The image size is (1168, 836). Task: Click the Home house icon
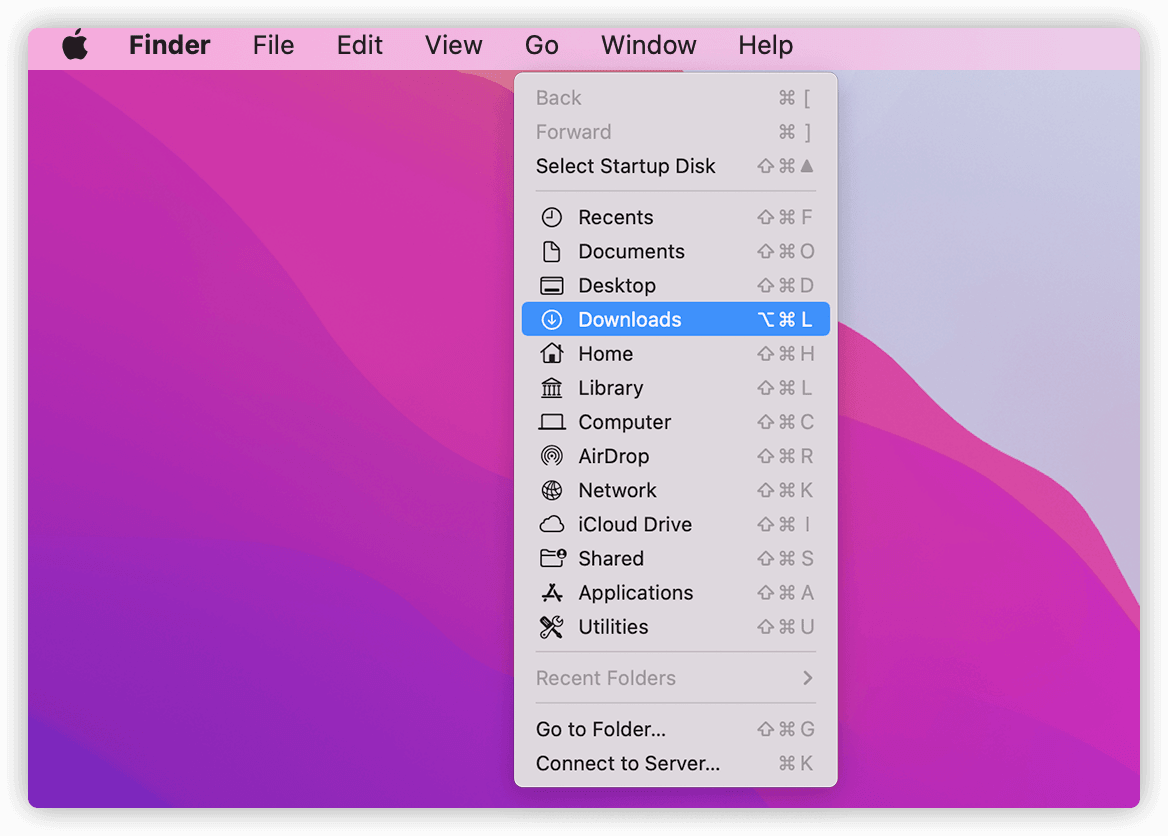coord(551,353)
